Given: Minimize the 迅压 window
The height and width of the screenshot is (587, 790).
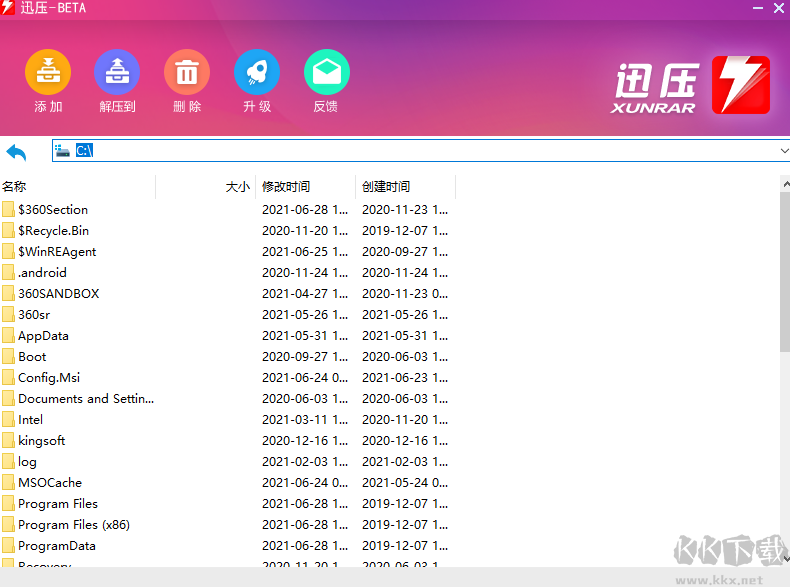Looking at the screenshot, I should [x=758, y=8].
